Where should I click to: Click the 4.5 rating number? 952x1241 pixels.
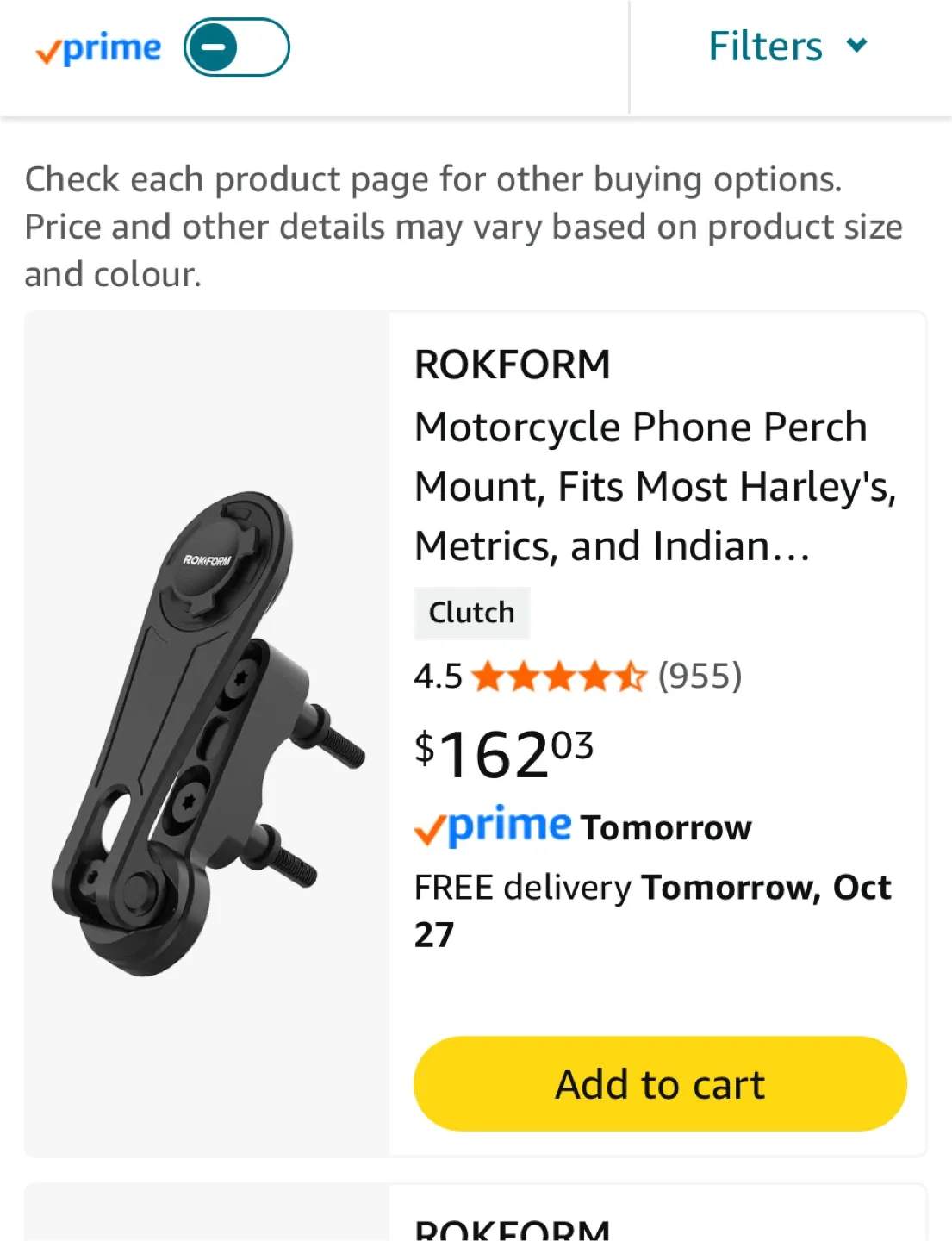[438, 677]
